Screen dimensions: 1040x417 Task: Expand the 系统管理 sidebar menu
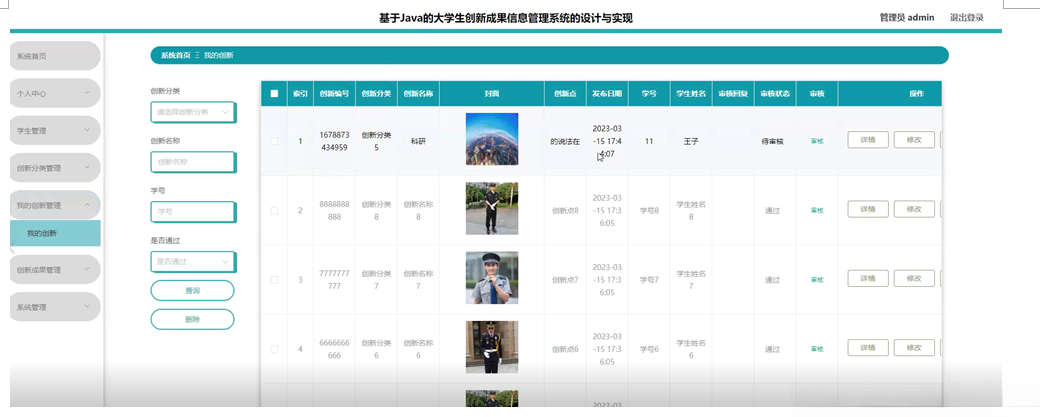pyautogui.click(x=55, y=307)
